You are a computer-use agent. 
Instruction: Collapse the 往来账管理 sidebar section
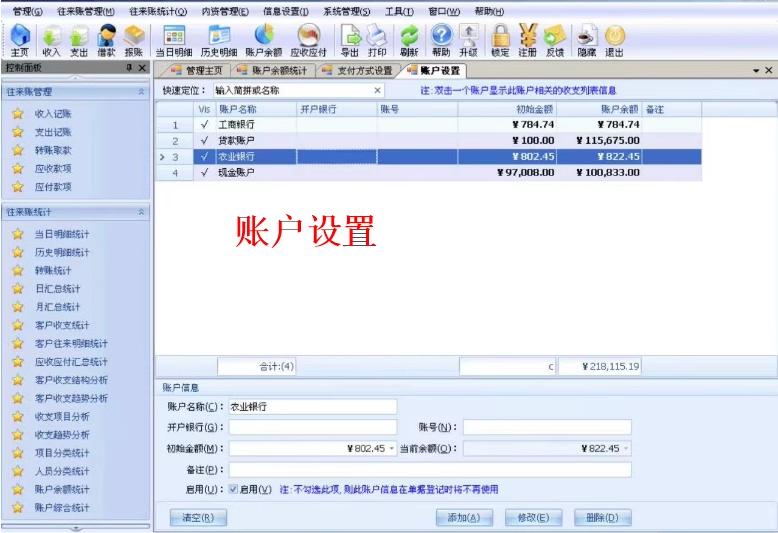(141, 92)
